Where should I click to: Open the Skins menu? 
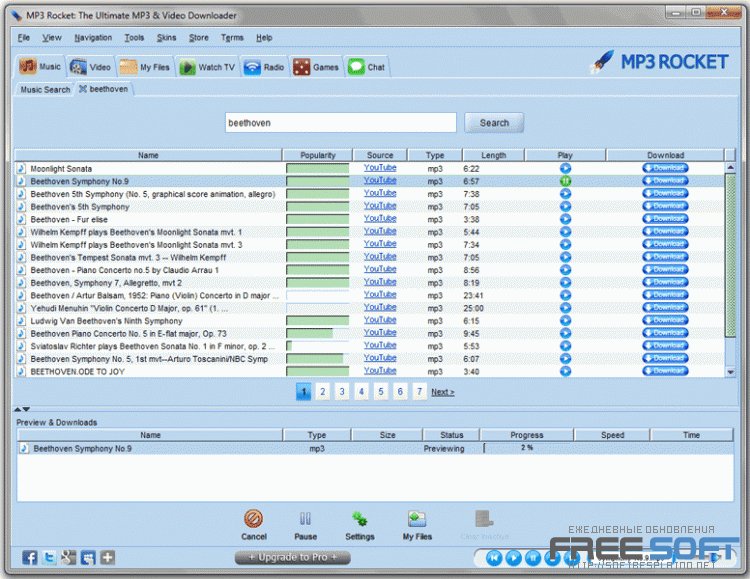pyautogui.click(x=166, y=37)
